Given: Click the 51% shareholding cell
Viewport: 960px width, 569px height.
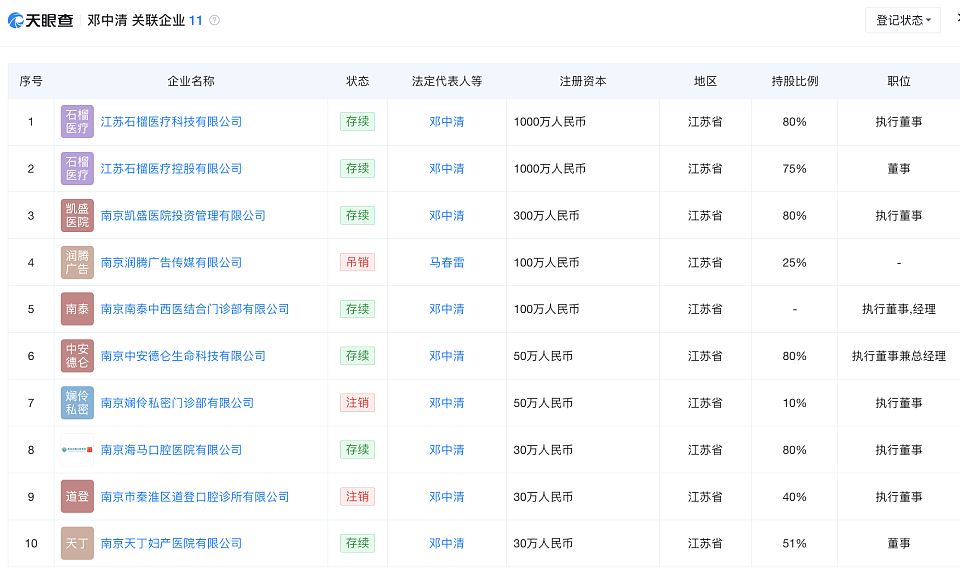Looking at the screenshot, I should 794,543.
